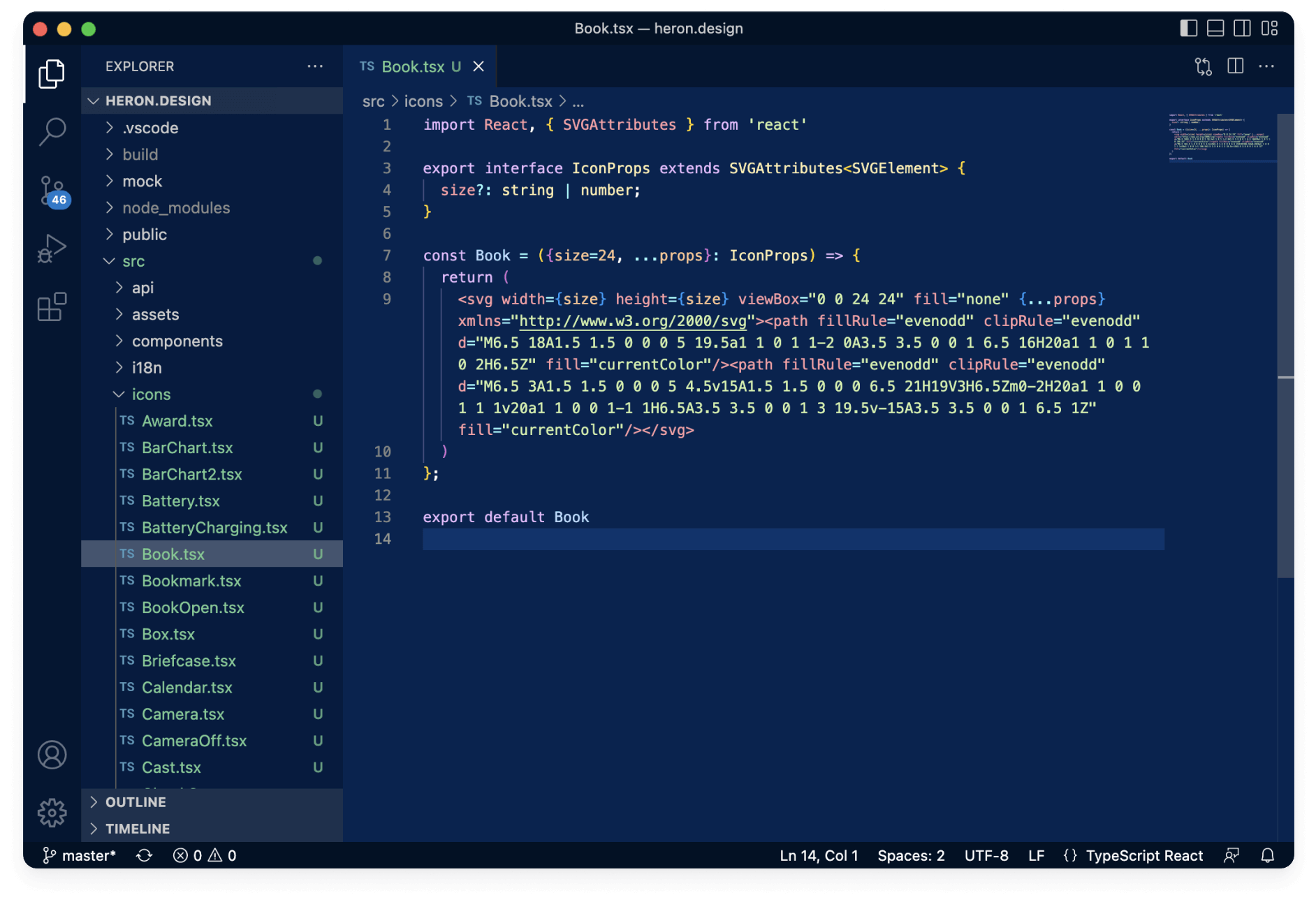This screenshot has height=902, width=1316.
Task: Open the notifications bell icon
Action: [x=1267, y=855]
